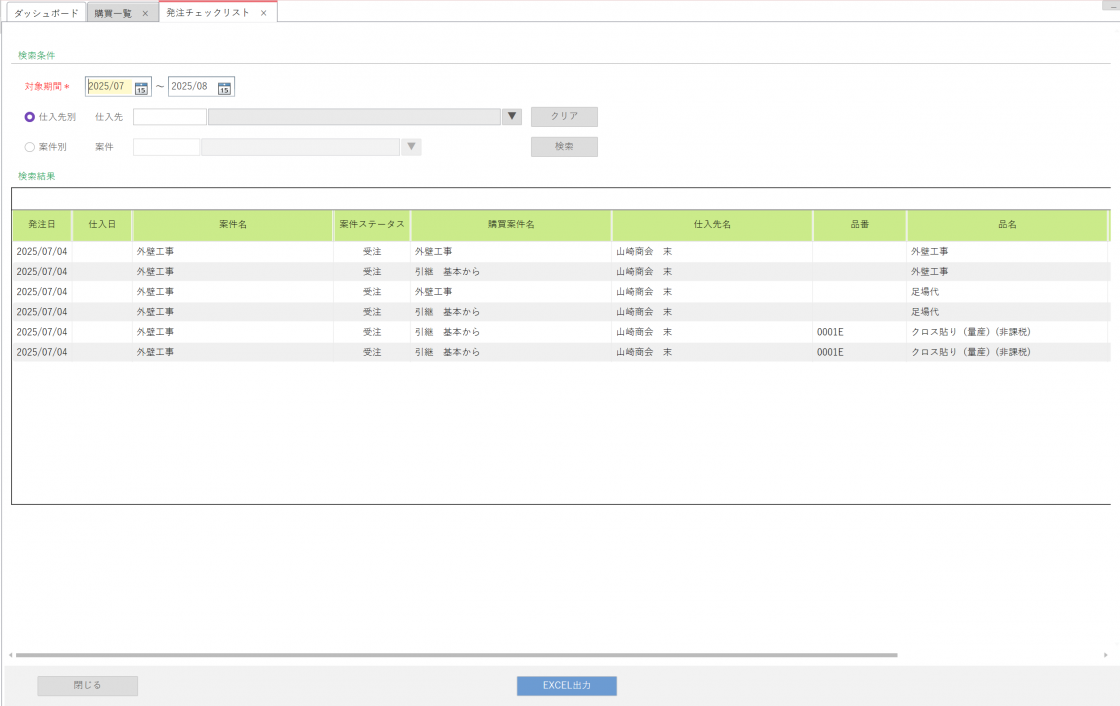Screen dimensions: 1120x706
Task: Expand the 案件 dropdown arrow
Action: tap(411, 147)
